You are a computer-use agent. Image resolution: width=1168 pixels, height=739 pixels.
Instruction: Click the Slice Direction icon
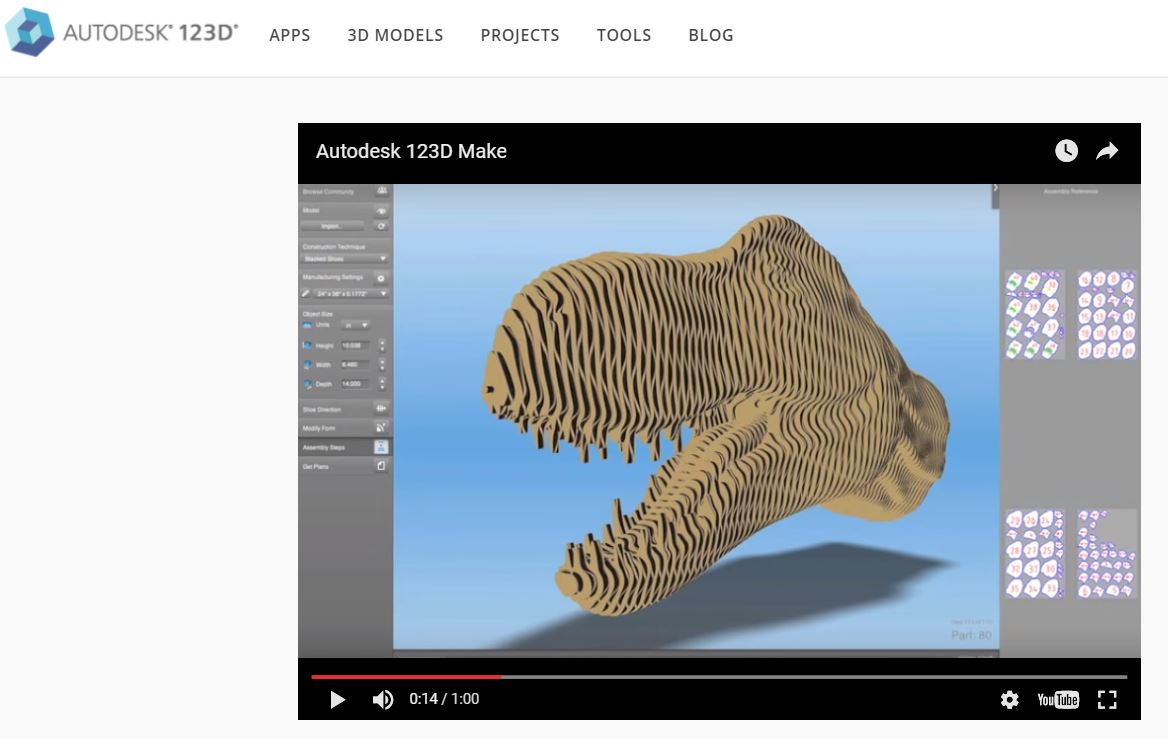(381, 408)
